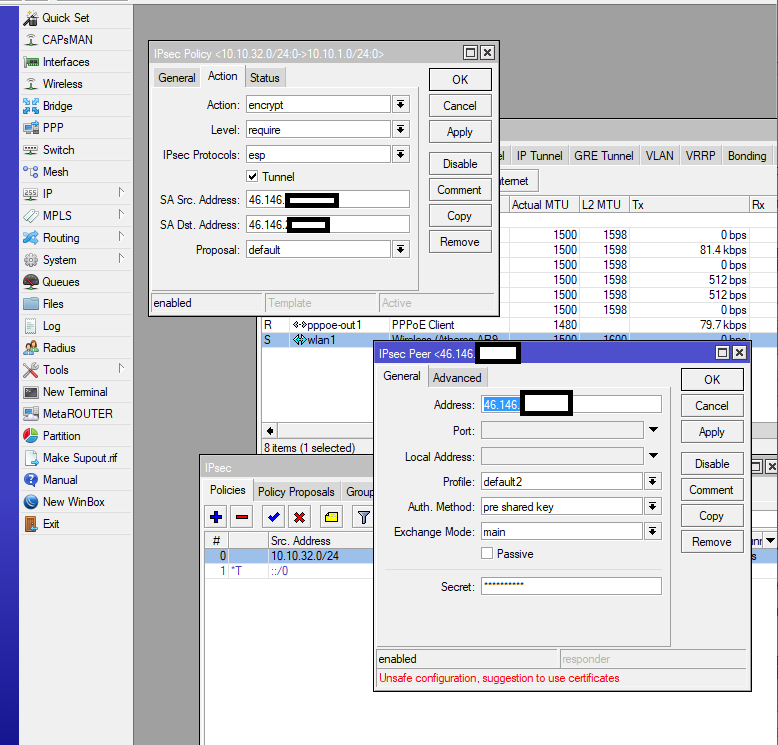This screenshot has width=778, height=745.
Task: Click the yellow comment note icon
Action: 331,517
